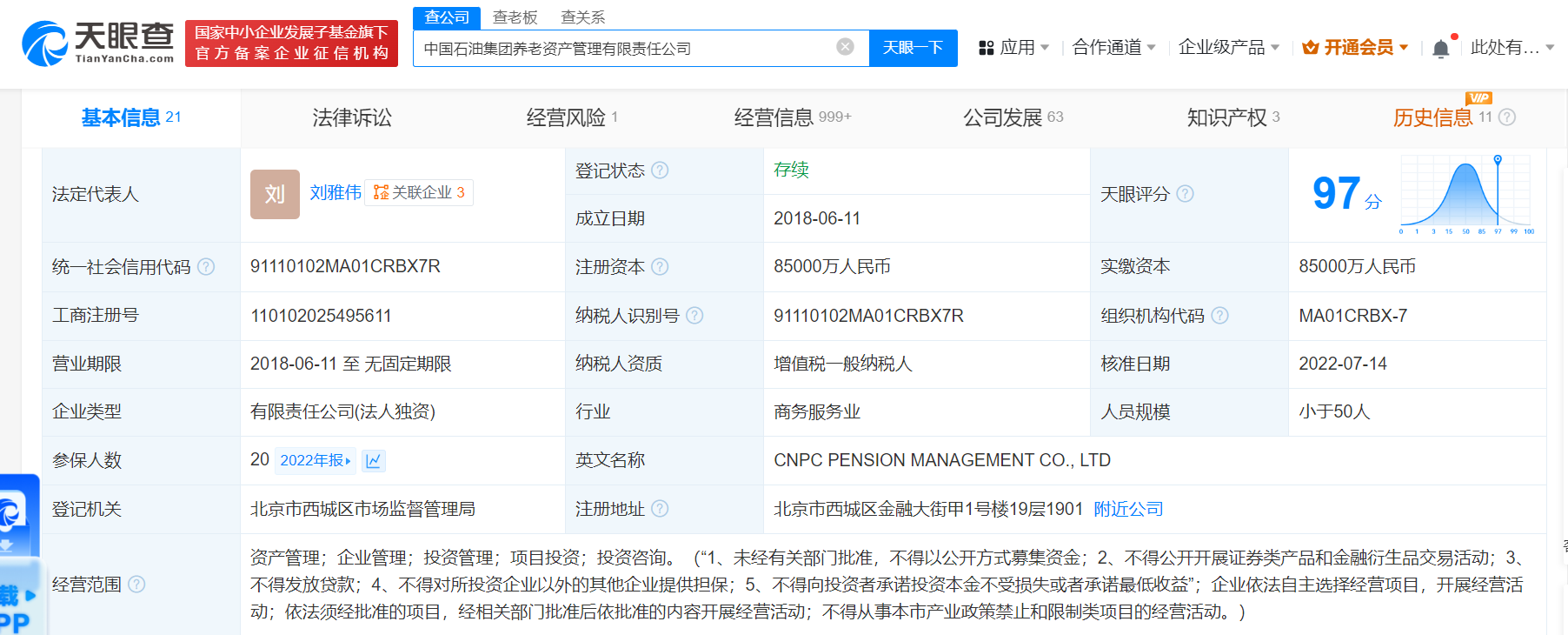The height and width of the screenshot is (635, 1568).
Task: Open the 公司发展 tab
Action: [1013, 117]
